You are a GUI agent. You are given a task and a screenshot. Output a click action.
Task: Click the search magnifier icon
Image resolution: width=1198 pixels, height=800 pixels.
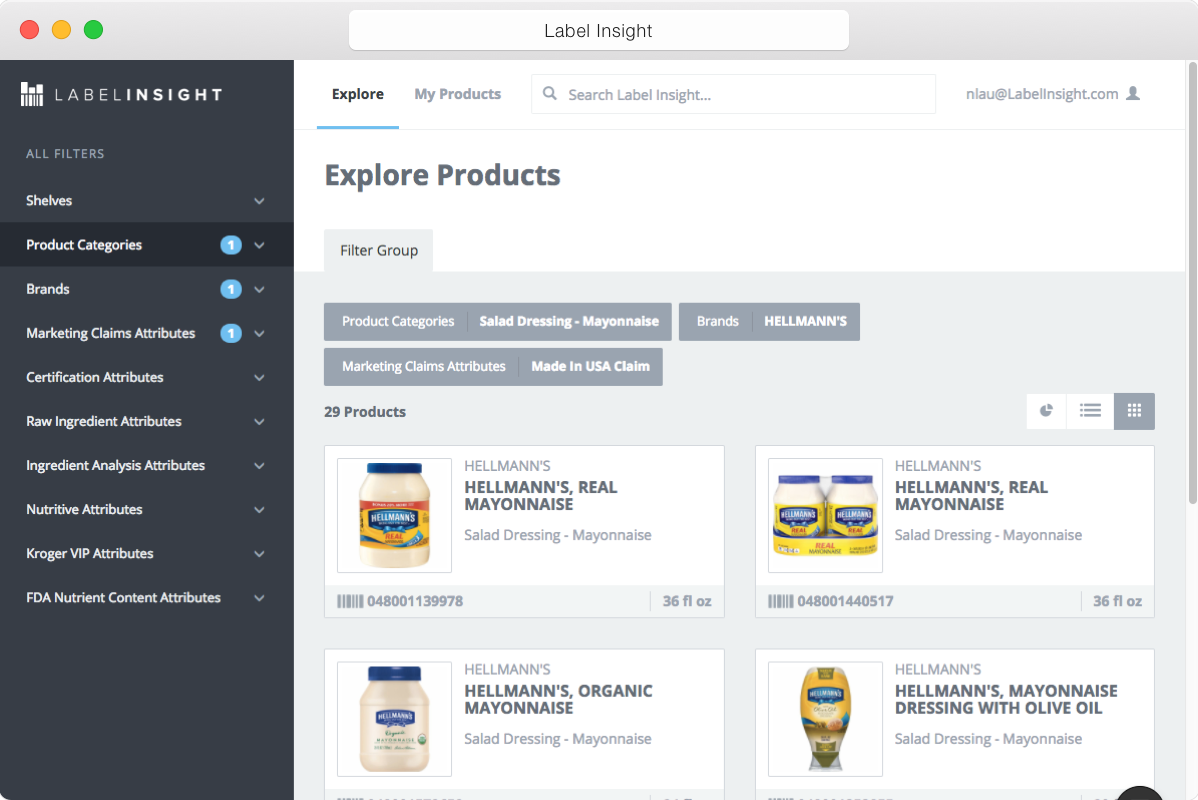549,93
